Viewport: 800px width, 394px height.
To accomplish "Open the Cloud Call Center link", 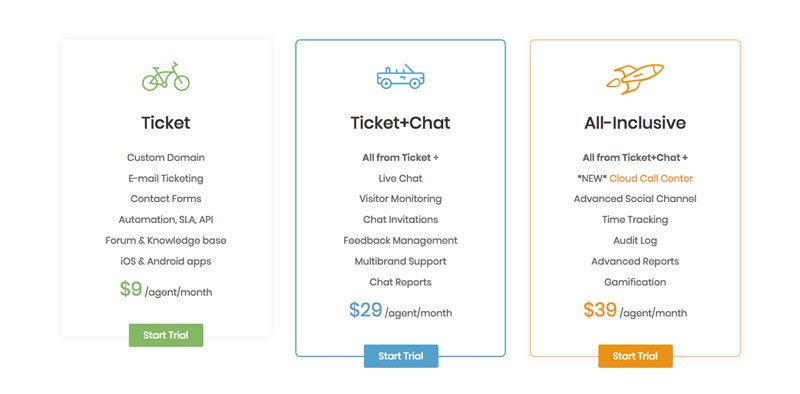I will coord(651,178).
